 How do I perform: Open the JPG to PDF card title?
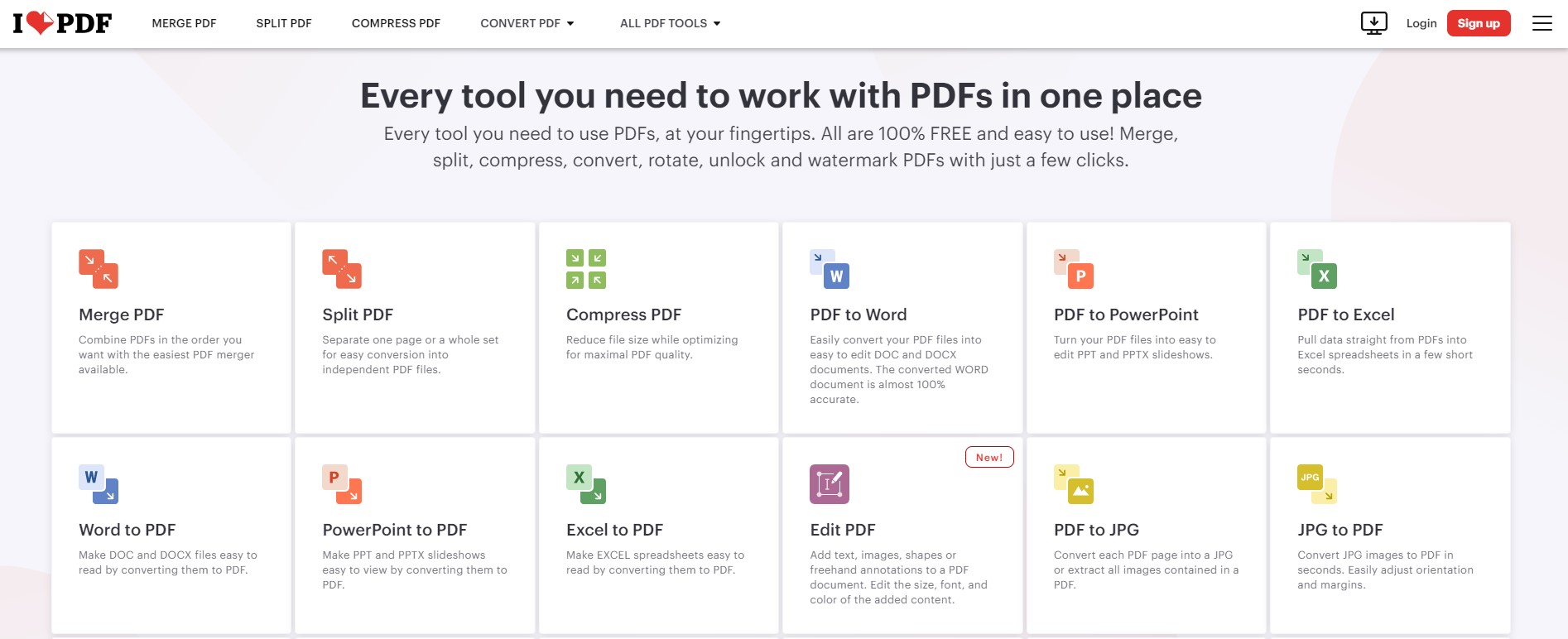(x=1340, y=530)
